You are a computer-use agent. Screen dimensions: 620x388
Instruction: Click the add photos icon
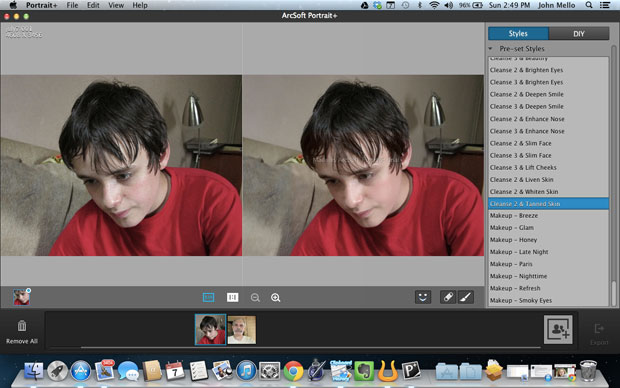(558, 329)
